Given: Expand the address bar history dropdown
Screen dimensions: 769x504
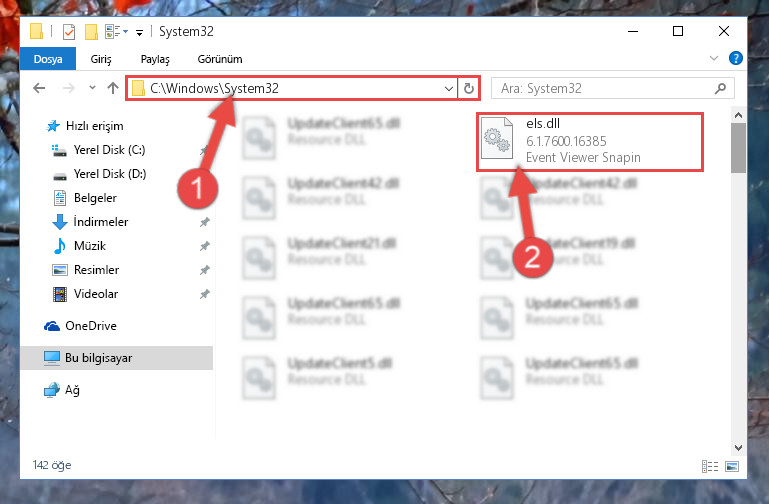Looking at the screenshot, I should [x=449, y=89].
